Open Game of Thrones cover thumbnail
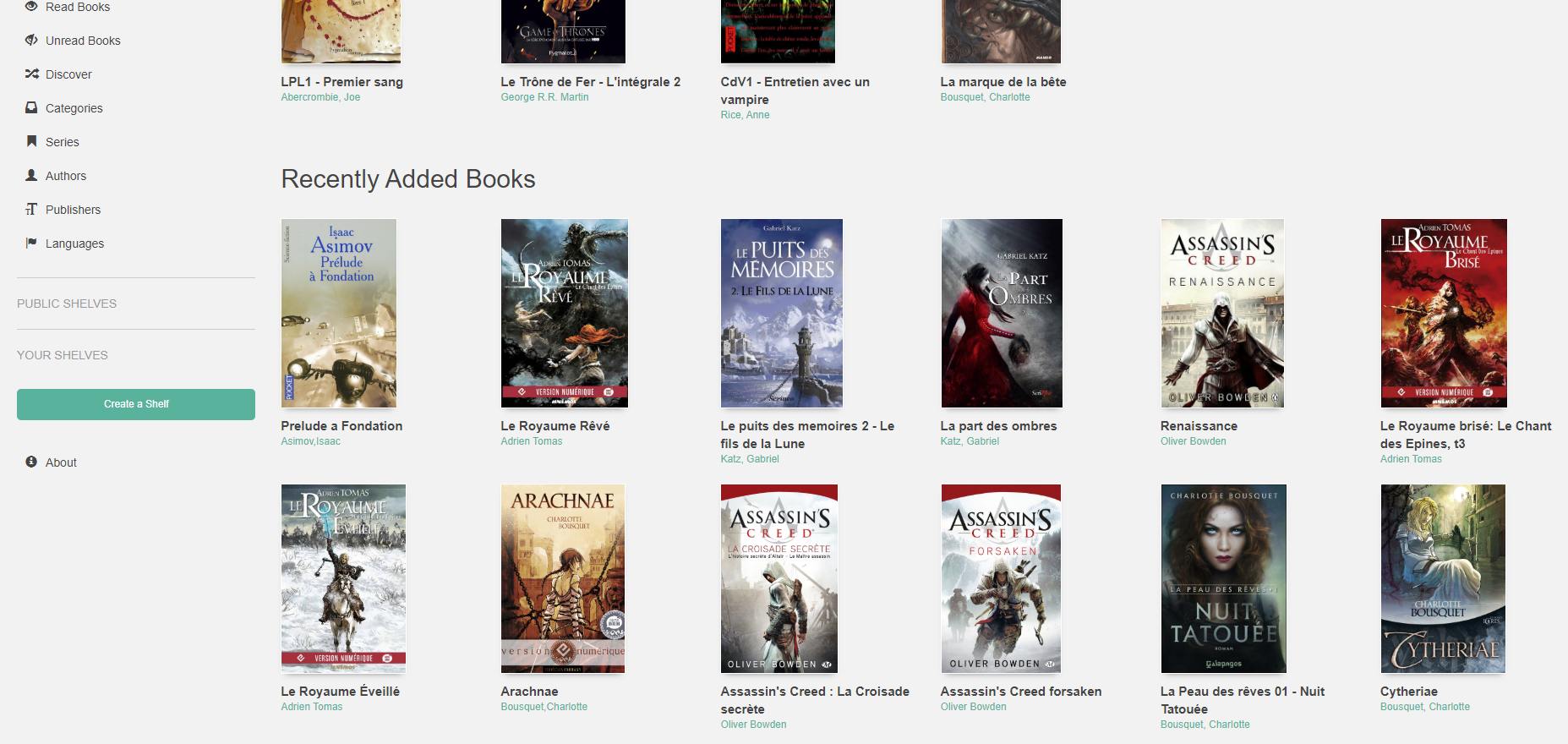1568x744 pixels. tap(563, 31)
